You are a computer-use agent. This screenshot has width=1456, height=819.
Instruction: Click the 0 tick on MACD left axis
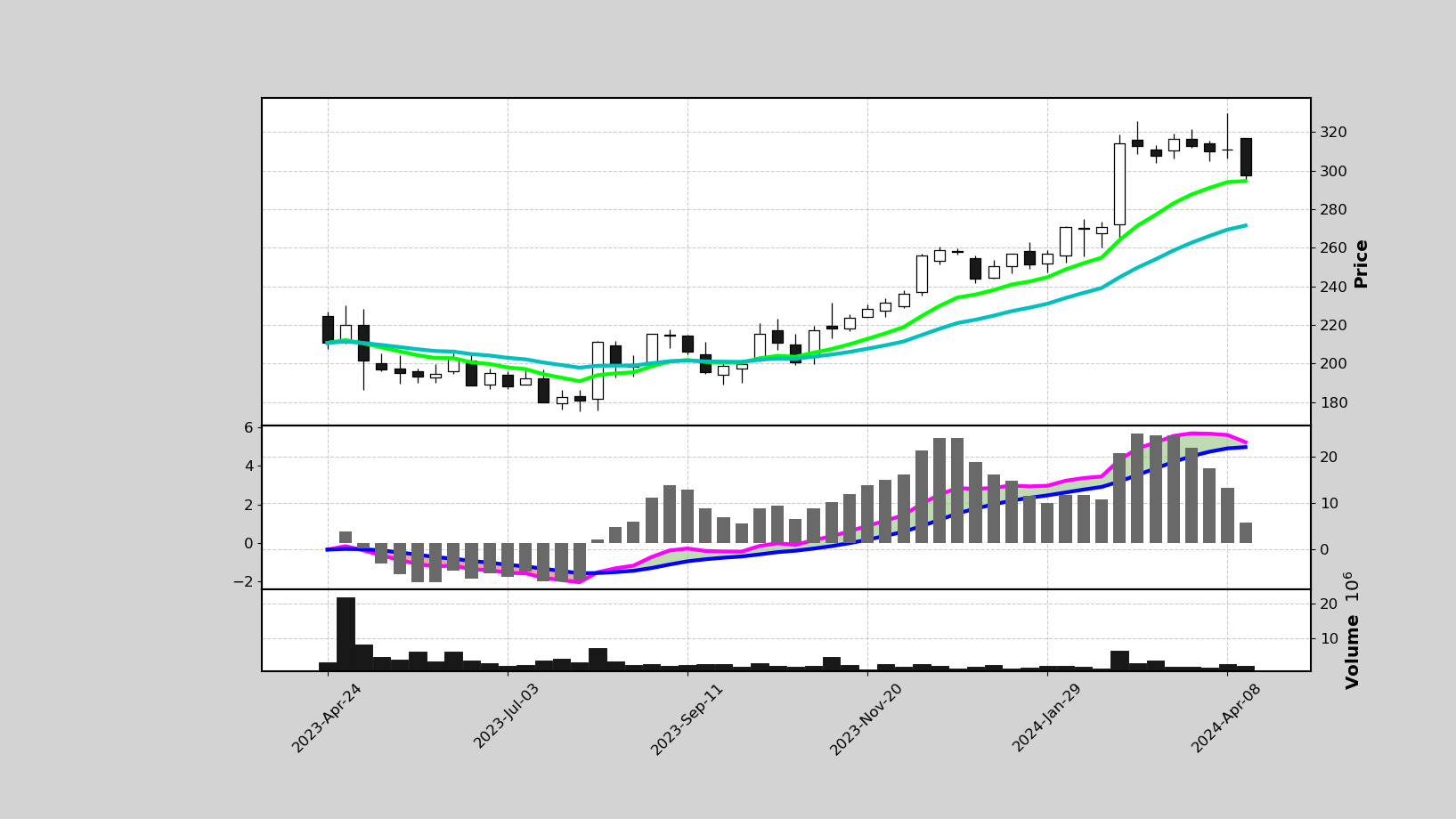pos(248,543)
